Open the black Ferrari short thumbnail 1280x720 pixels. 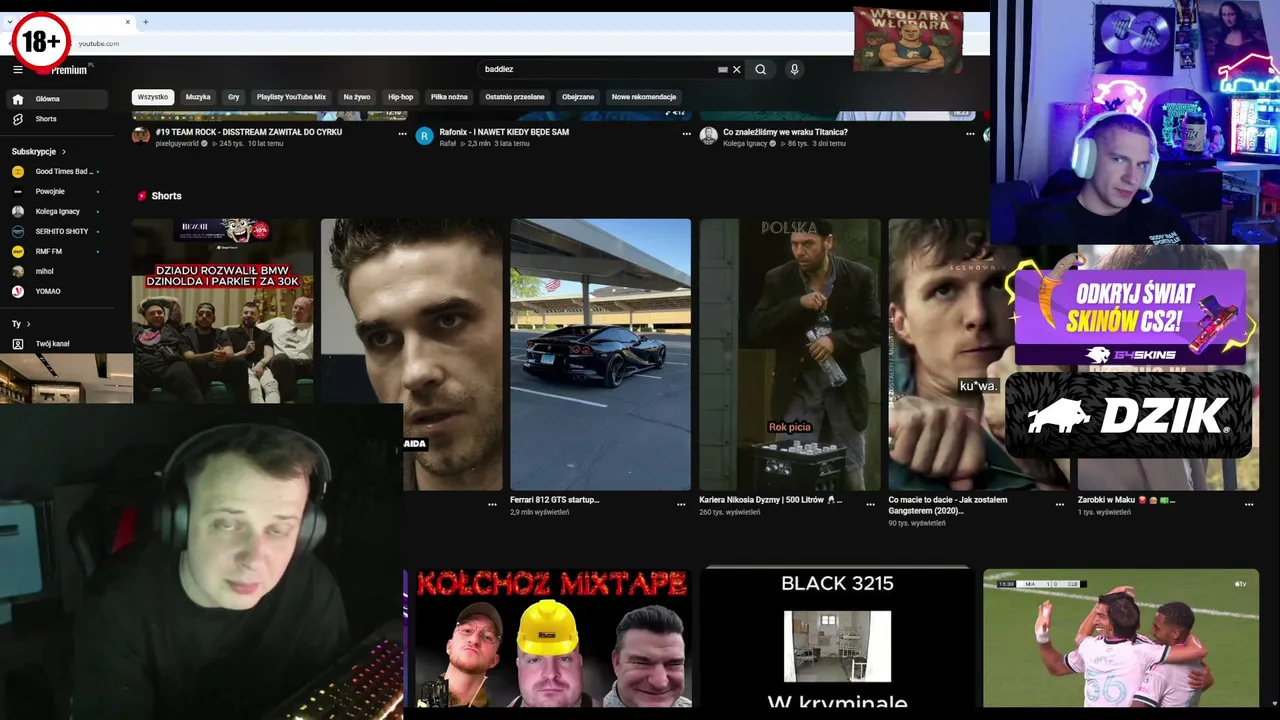coord(600,354)
